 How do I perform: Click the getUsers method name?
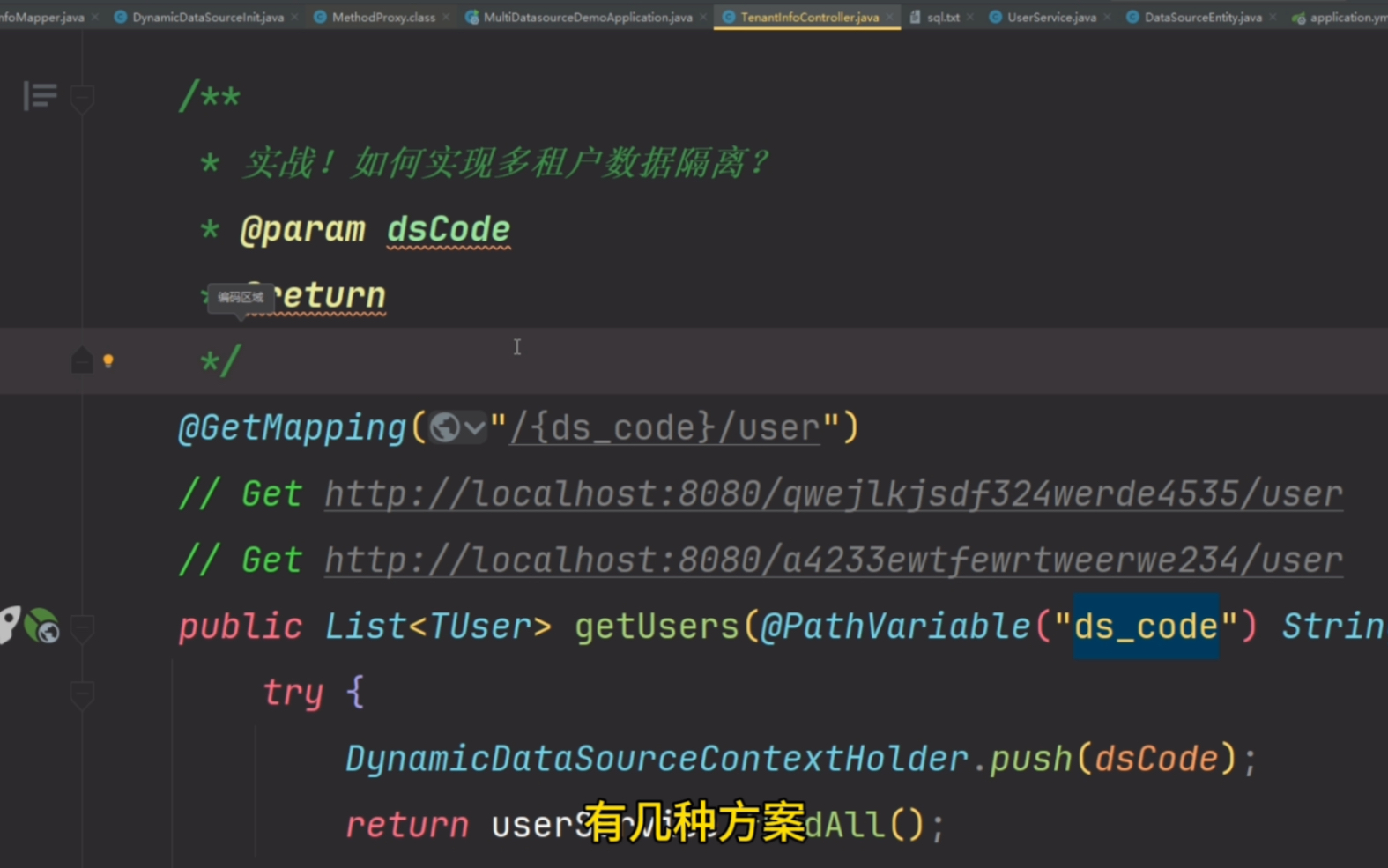657,627
